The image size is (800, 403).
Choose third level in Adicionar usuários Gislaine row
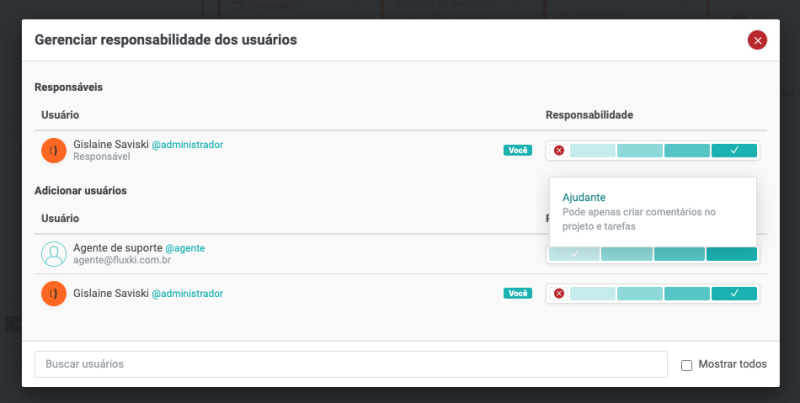(686, 293)
